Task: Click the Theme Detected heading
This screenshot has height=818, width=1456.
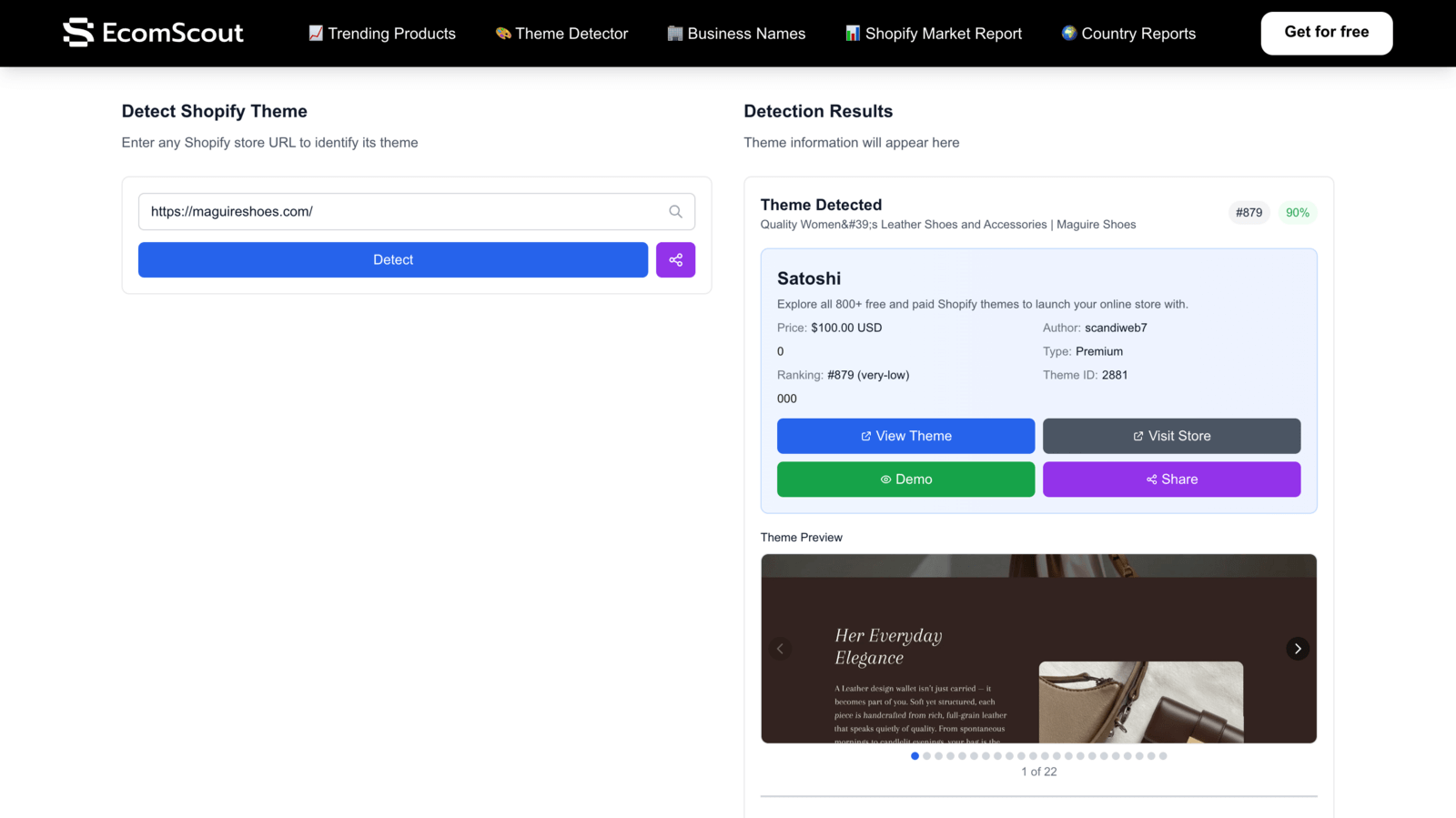Action: click(x=821, y=205)
